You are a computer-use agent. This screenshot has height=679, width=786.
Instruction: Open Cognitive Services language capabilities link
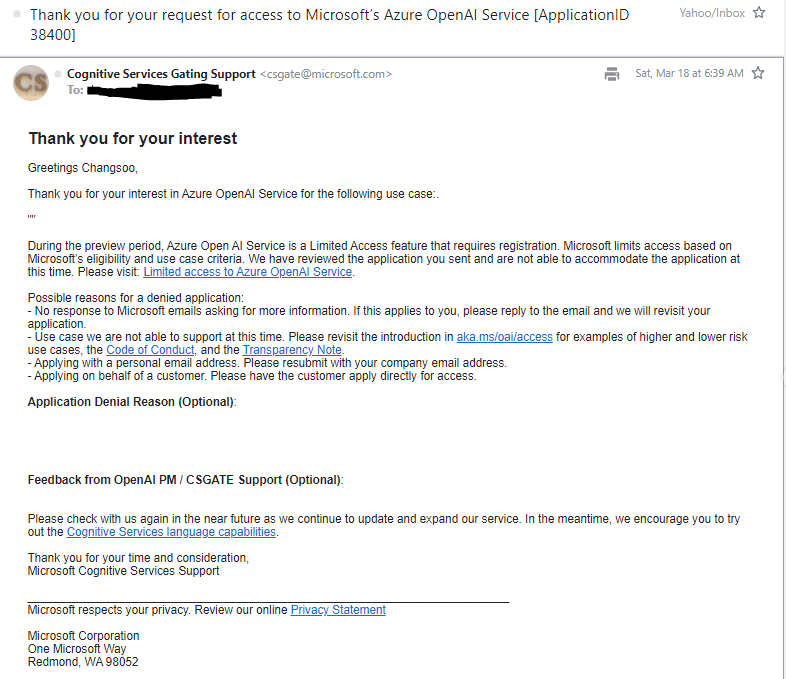pos(171,532)
